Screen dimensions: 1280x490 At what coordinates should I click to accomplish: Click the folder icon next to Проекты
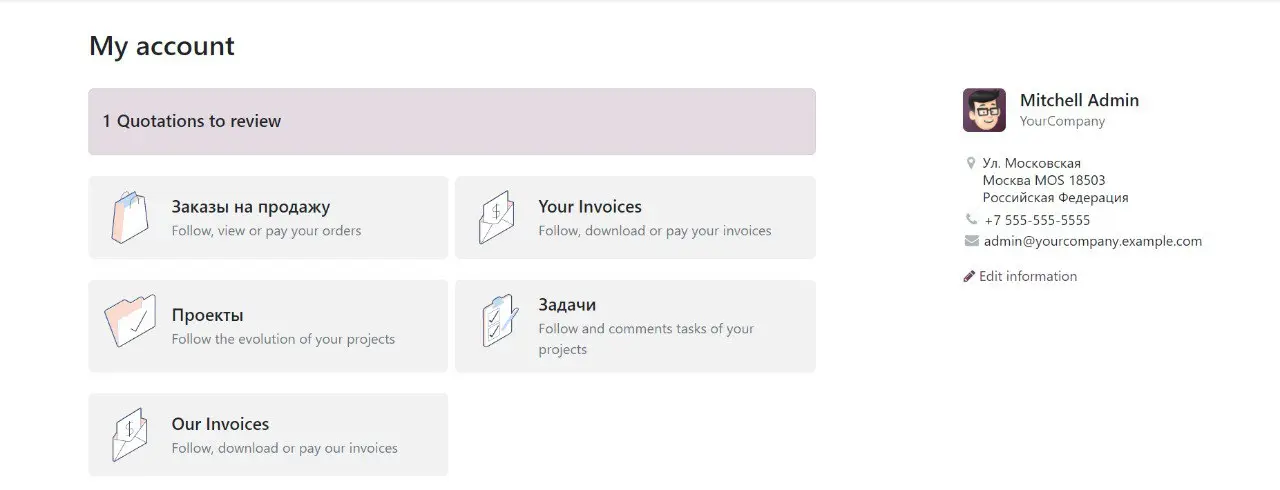pyautogui.click(x=130, y=320)
